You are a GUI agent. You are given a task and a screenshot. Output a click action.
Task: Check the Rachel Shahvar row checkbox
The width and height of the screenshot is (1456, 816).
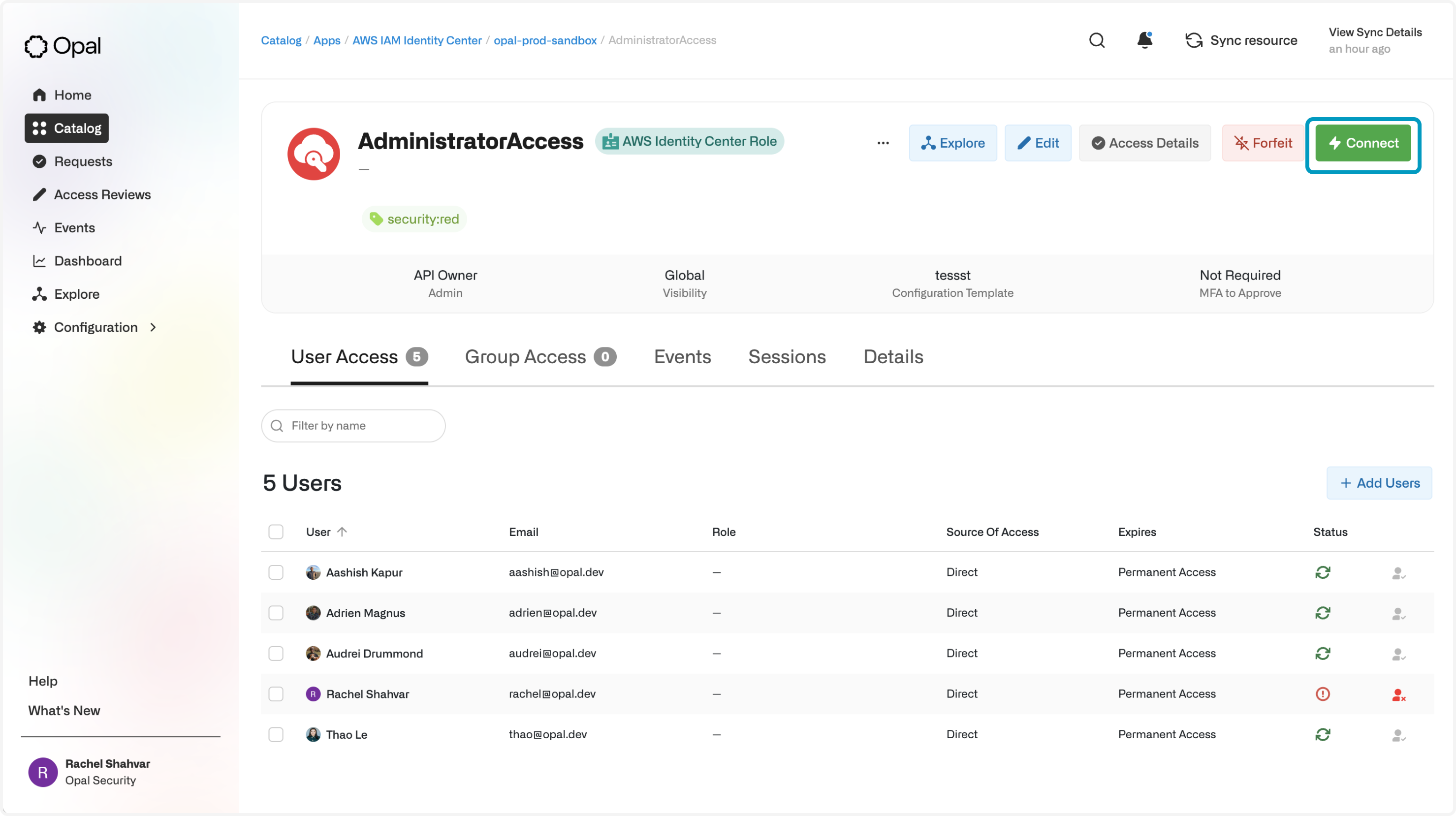pos(276,694)
